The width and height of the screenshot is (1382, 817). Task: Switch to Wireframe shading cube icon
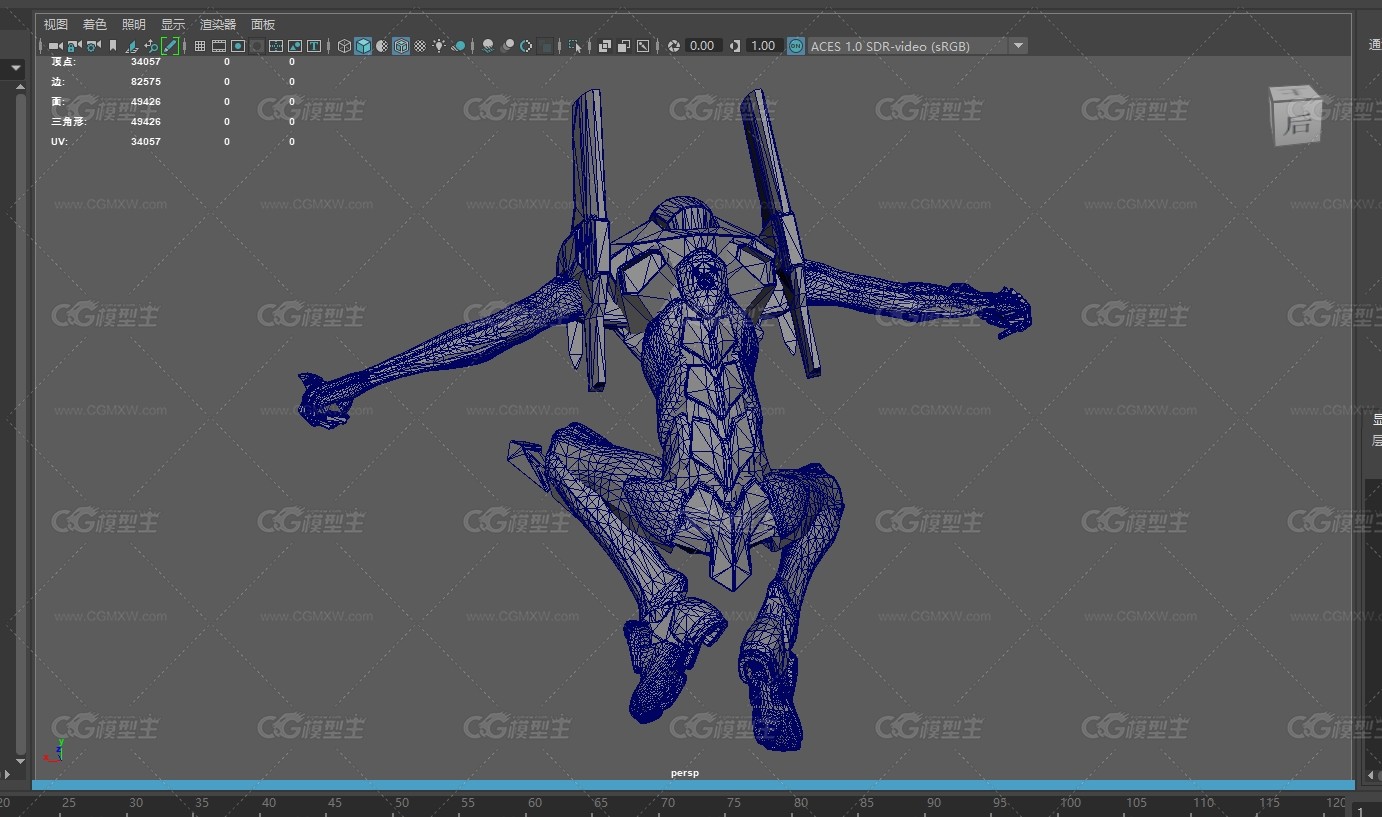pos(344,46)
